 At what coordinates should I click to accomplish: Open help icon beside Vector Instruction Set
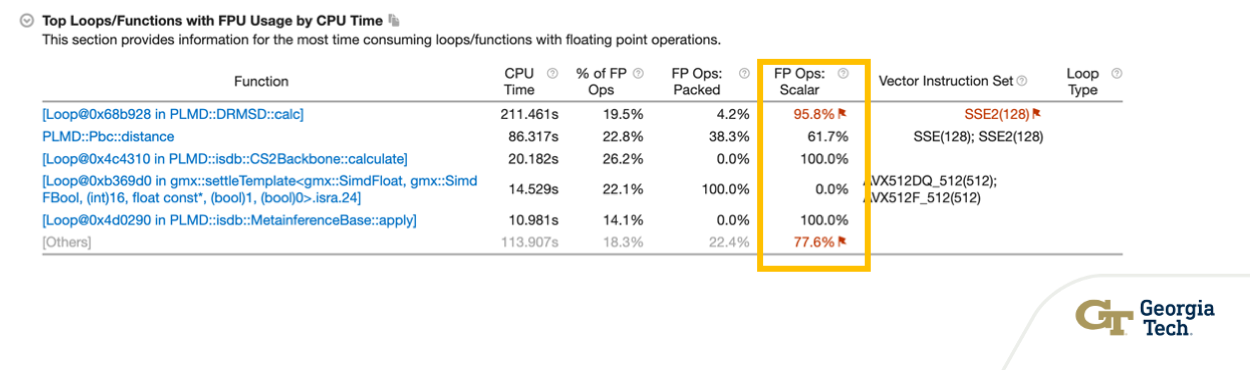(x=1022, y=81)
